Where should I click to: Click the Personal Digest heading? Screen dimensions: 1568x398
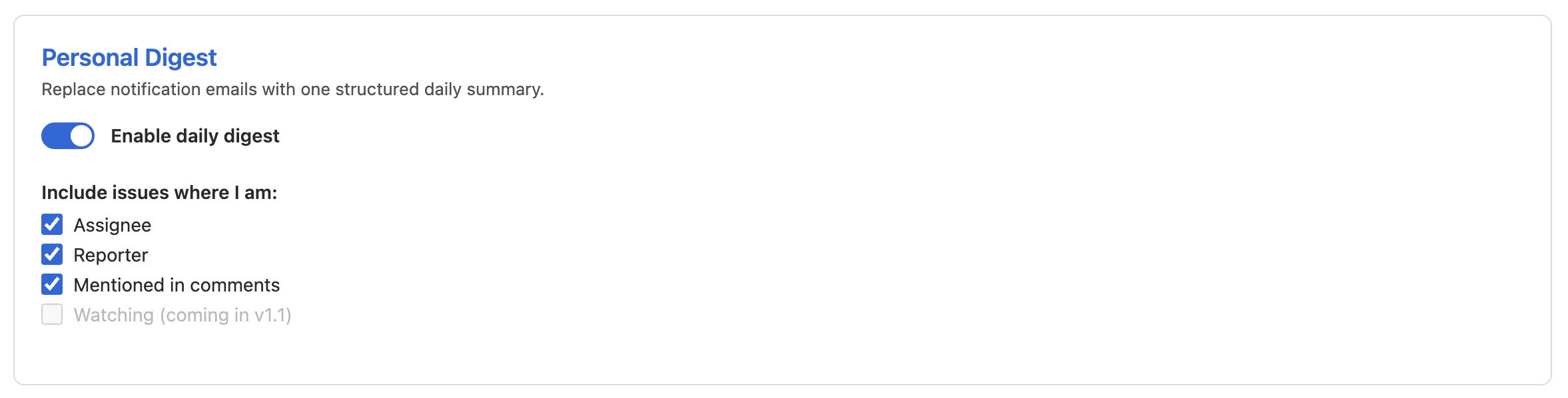pyautogui.click(x=129, y=58)
